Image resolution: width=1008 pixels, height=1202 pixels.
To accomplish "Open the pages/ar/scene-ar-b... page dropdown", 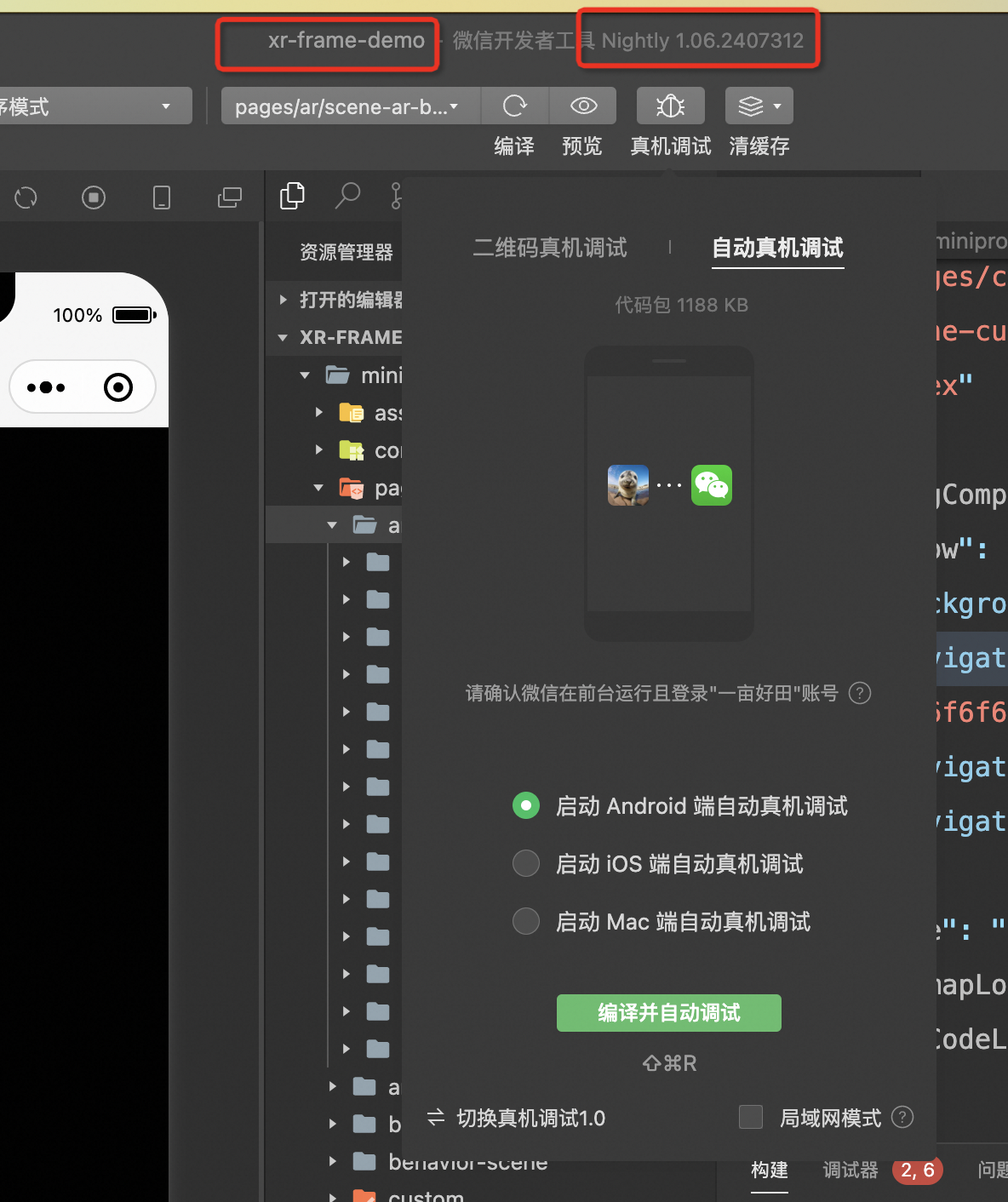I will (351, 106).
